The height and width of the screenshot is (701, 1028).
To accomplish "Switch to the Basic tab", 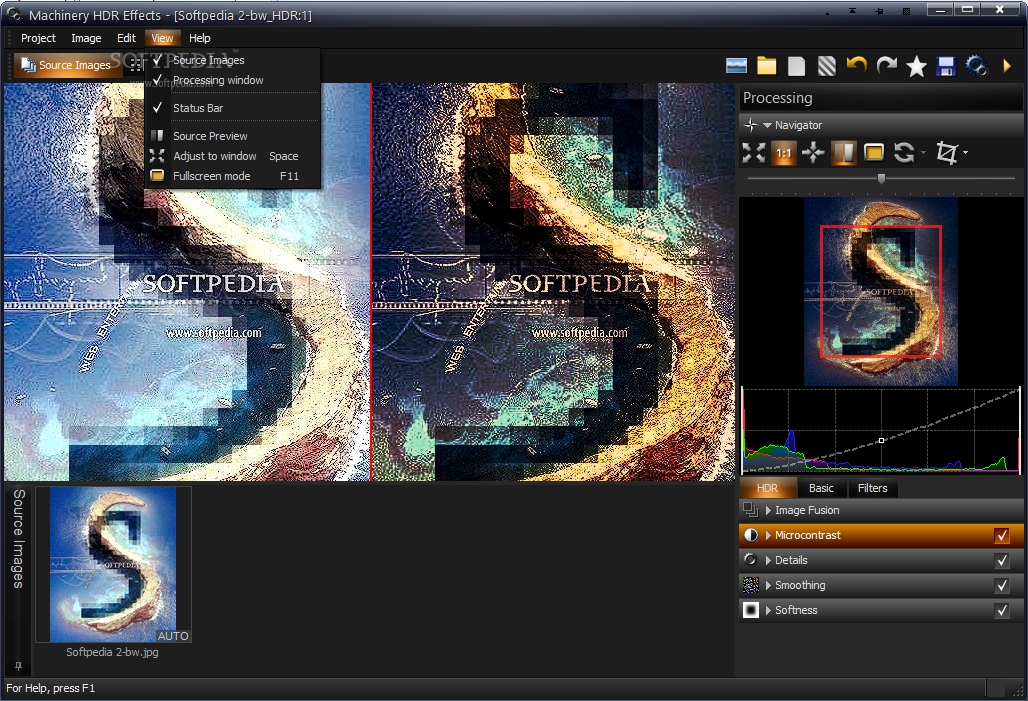I will 821,488.
